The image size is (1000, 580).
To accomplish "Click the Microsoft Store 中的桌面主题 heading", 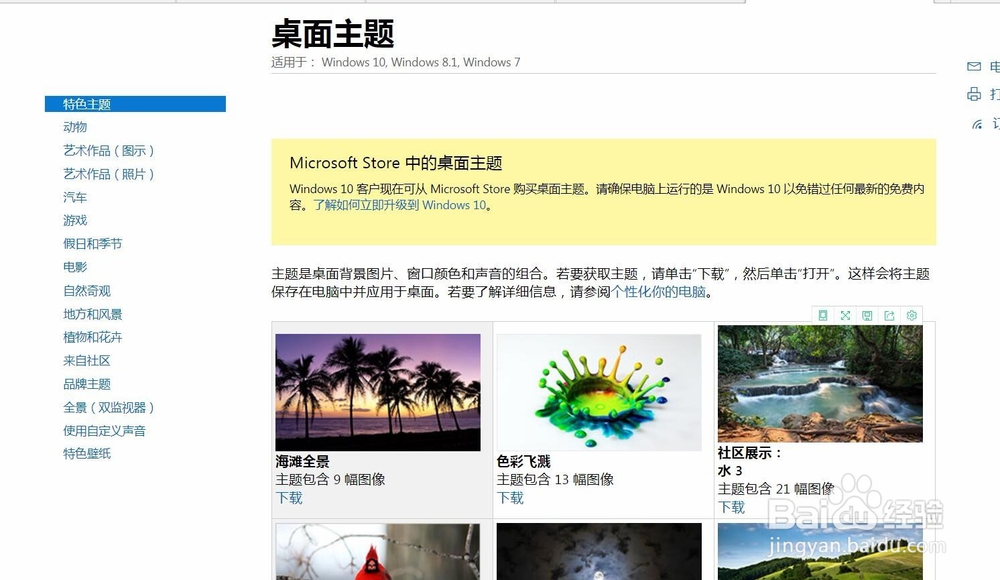I will coord(396,163).
